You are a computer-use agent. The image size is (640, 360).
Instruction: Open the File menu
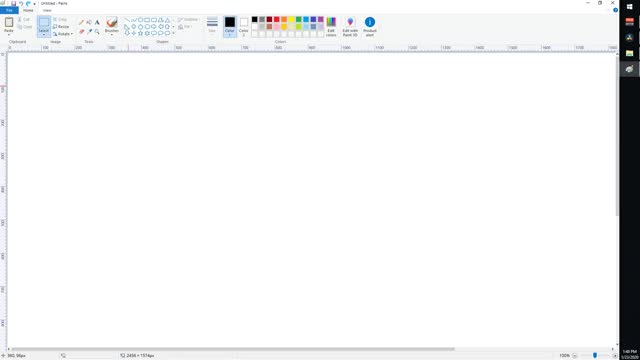coord(9,10)
